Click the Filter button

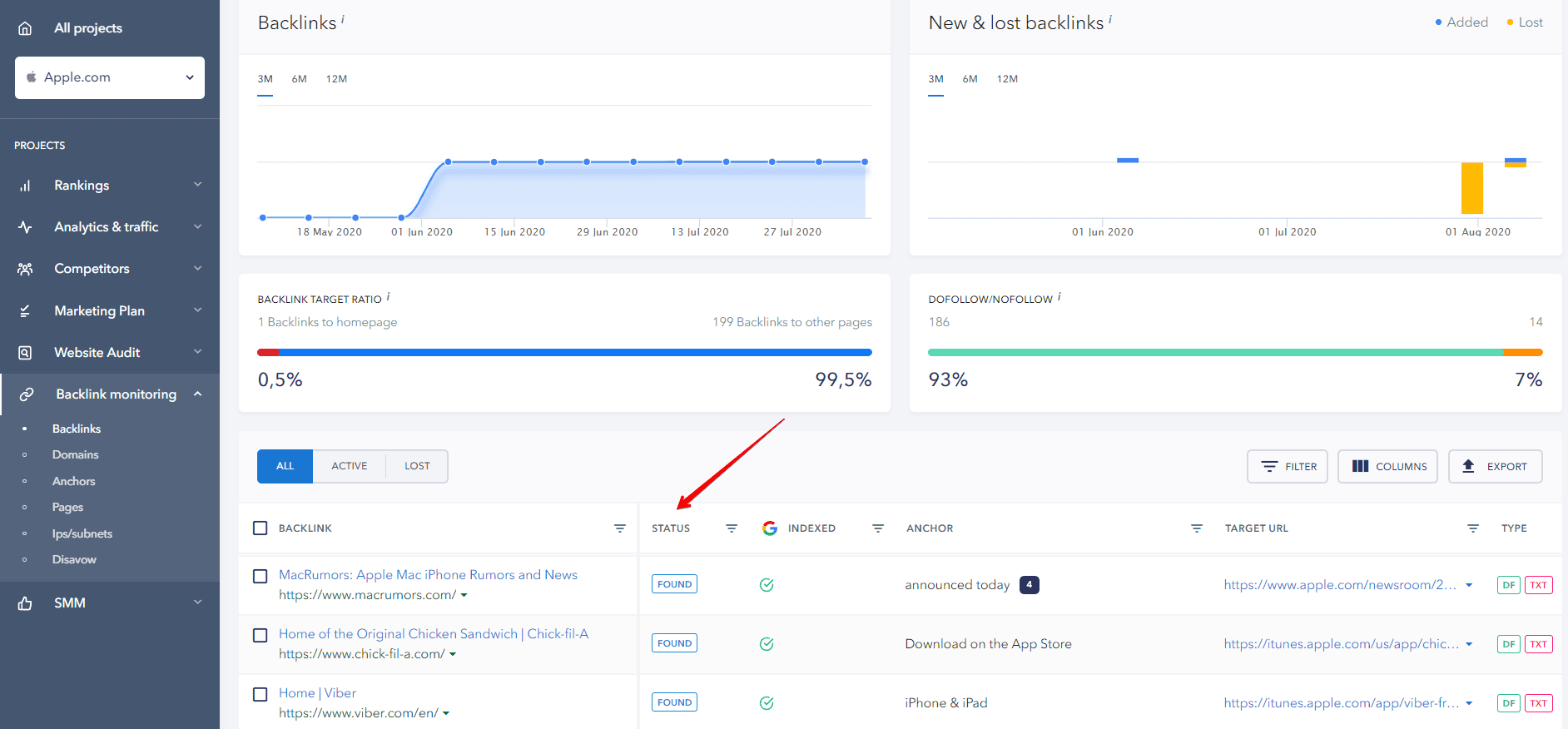(1288, 467)
